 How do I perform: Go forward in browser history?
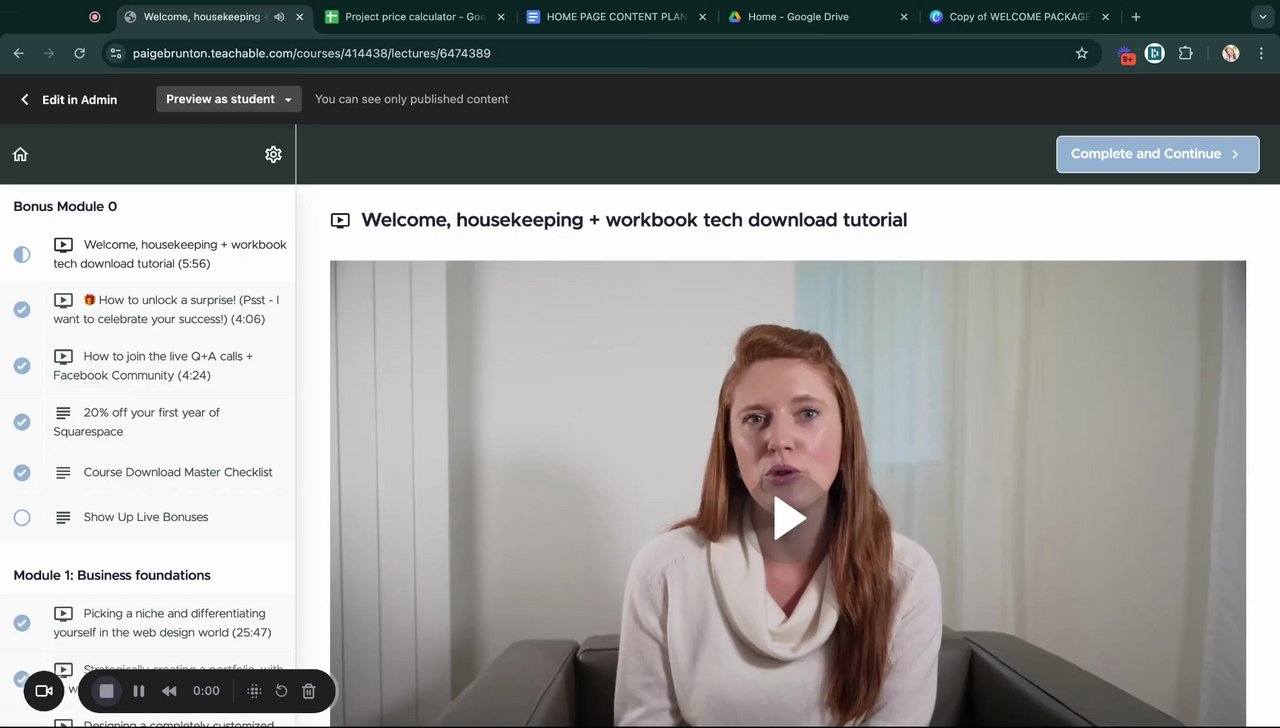49,53
